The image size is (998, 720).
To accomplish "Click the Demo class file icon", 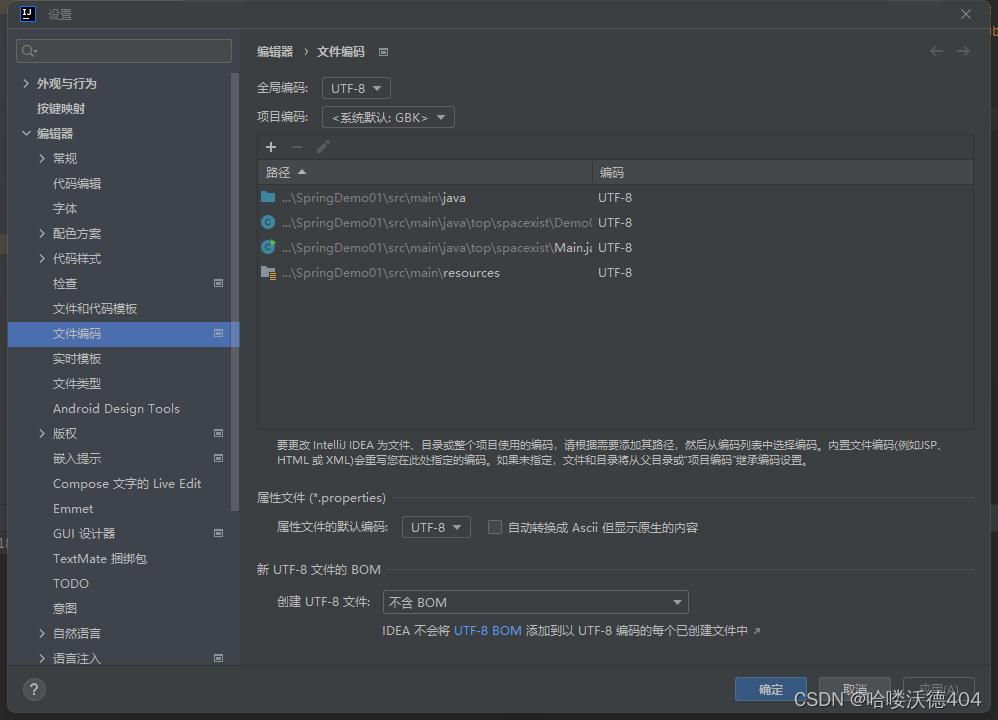I will 268,222.
